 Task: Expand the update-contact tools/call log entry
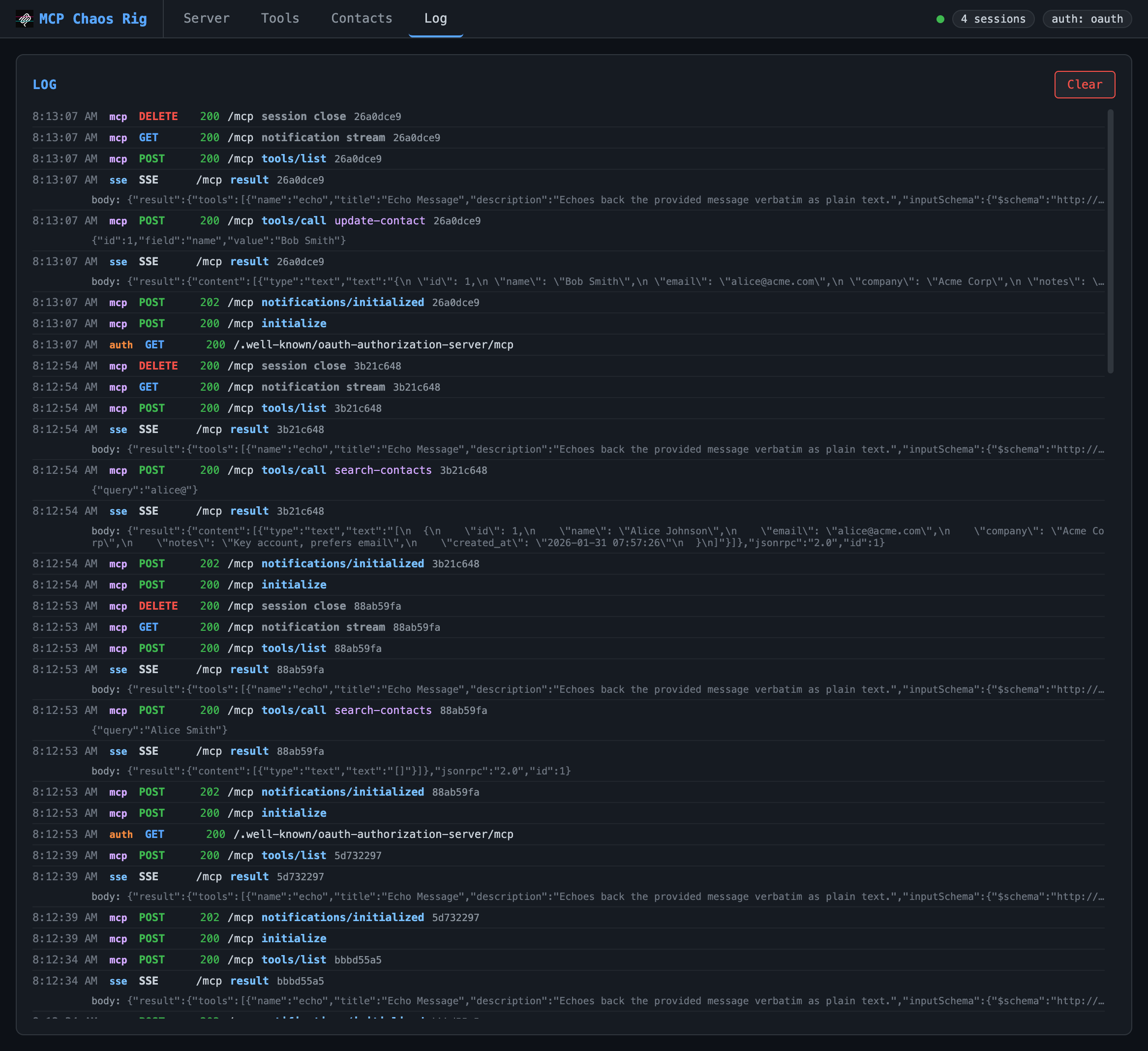pyautogui.click(x=379, y=220)
